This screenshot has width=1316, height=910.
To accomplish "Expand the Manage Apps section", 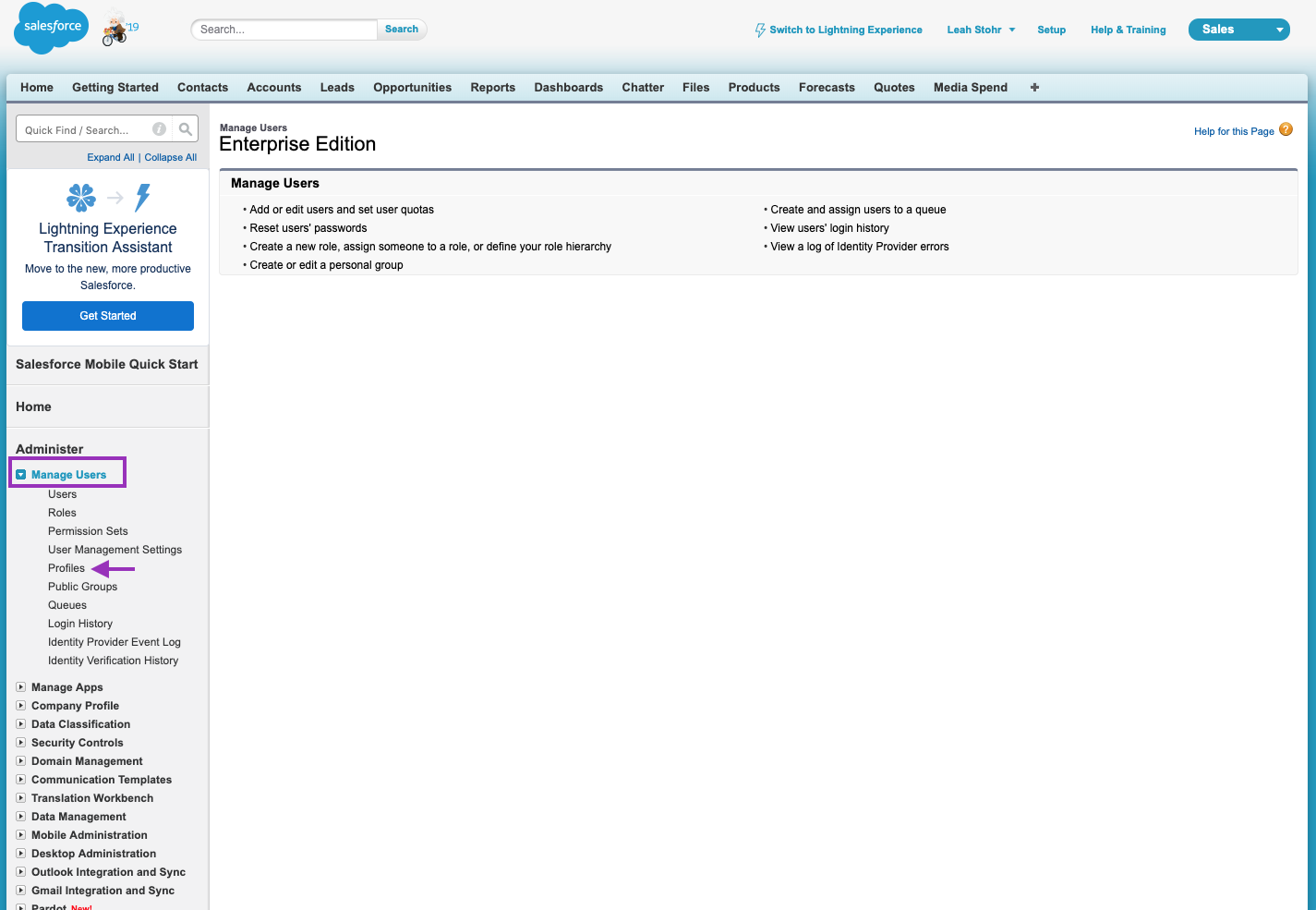I will click(21, 687).
